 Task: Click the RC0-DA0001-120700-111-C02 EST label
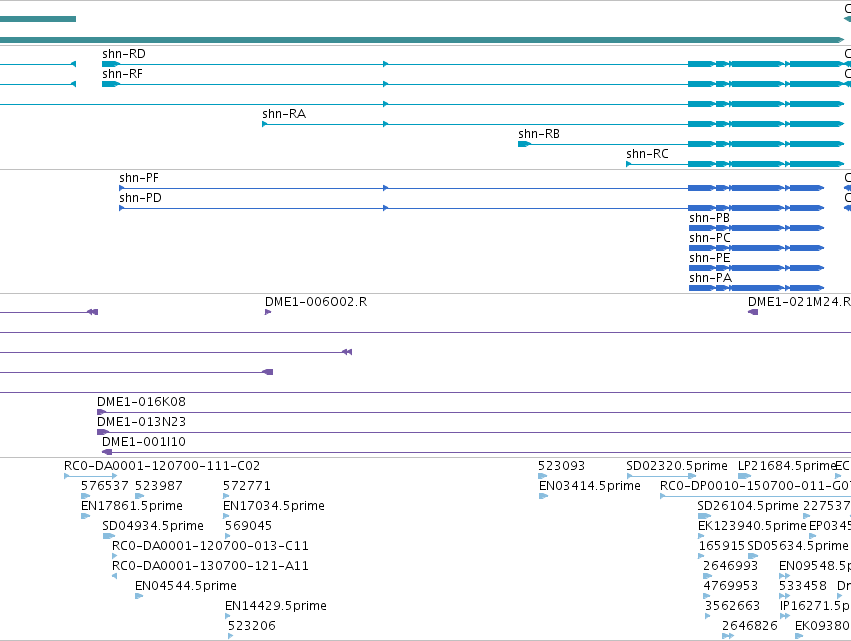(x=162, y=466)
